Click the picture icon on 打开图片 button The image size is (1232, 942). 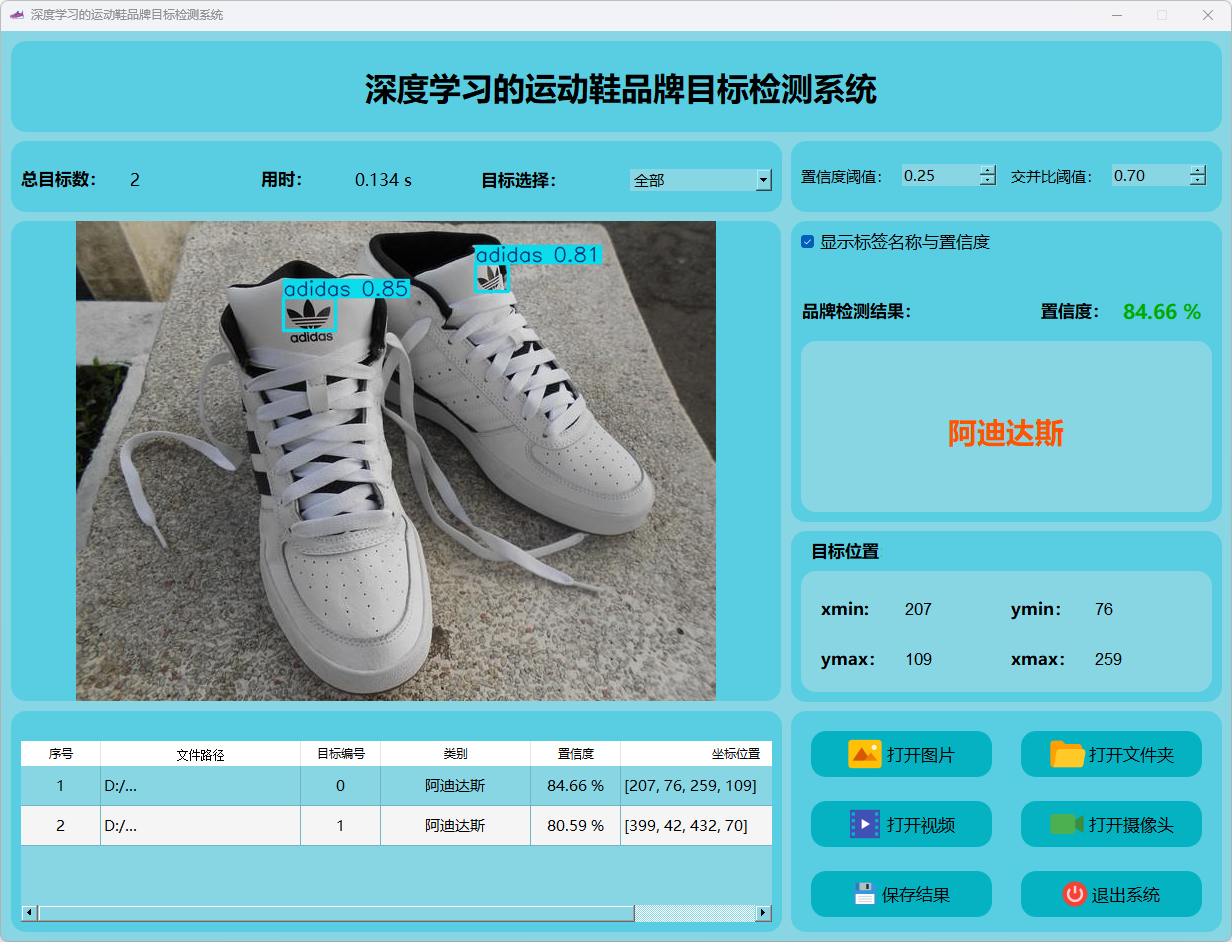pos(864,754)
